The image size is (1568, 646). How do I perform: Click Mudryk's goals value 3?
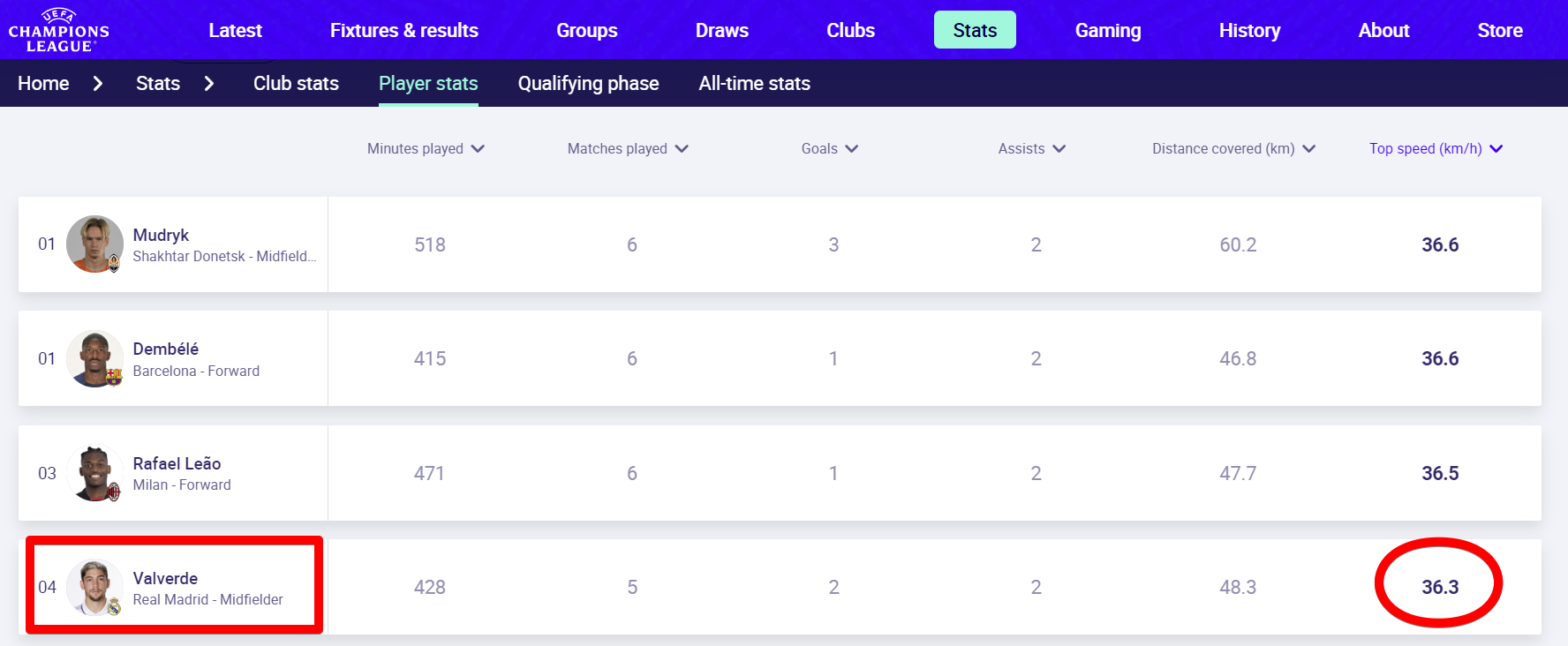tap(833, 244)
